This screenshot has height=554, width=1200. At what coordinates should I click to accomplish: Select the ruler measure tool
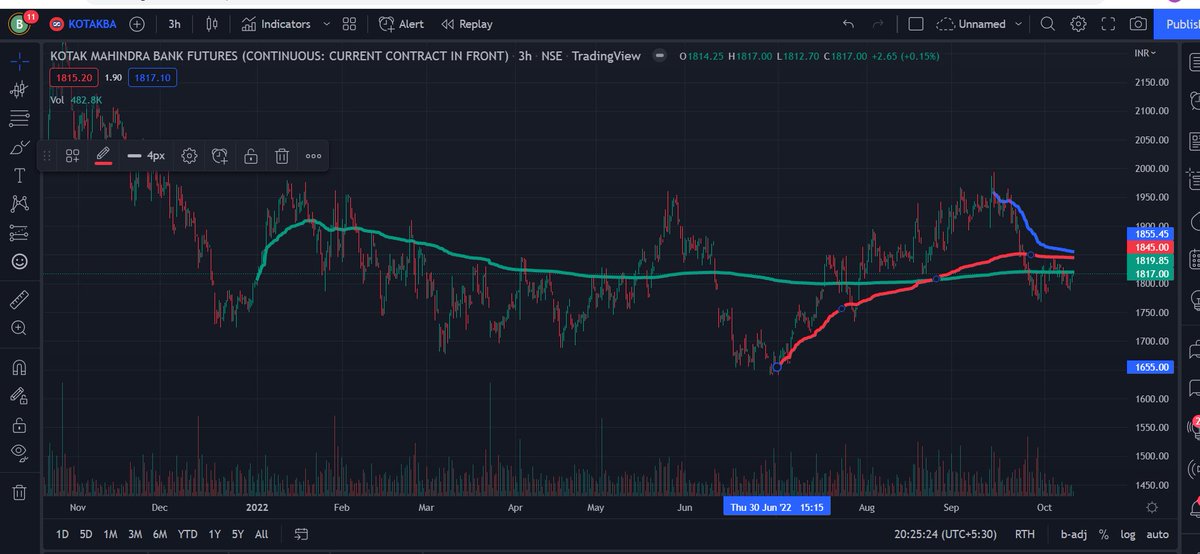click(19, 299)
